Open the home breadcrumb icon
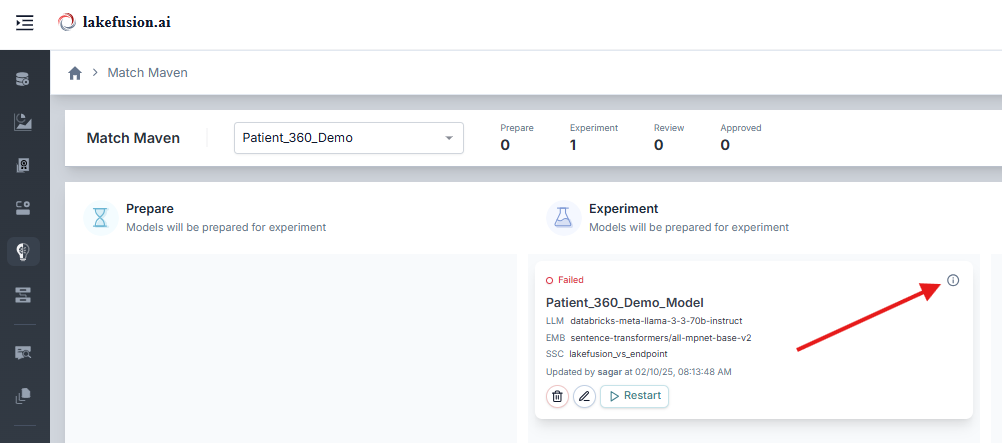Screen dimensions: 1002x443 coord(75,73)
